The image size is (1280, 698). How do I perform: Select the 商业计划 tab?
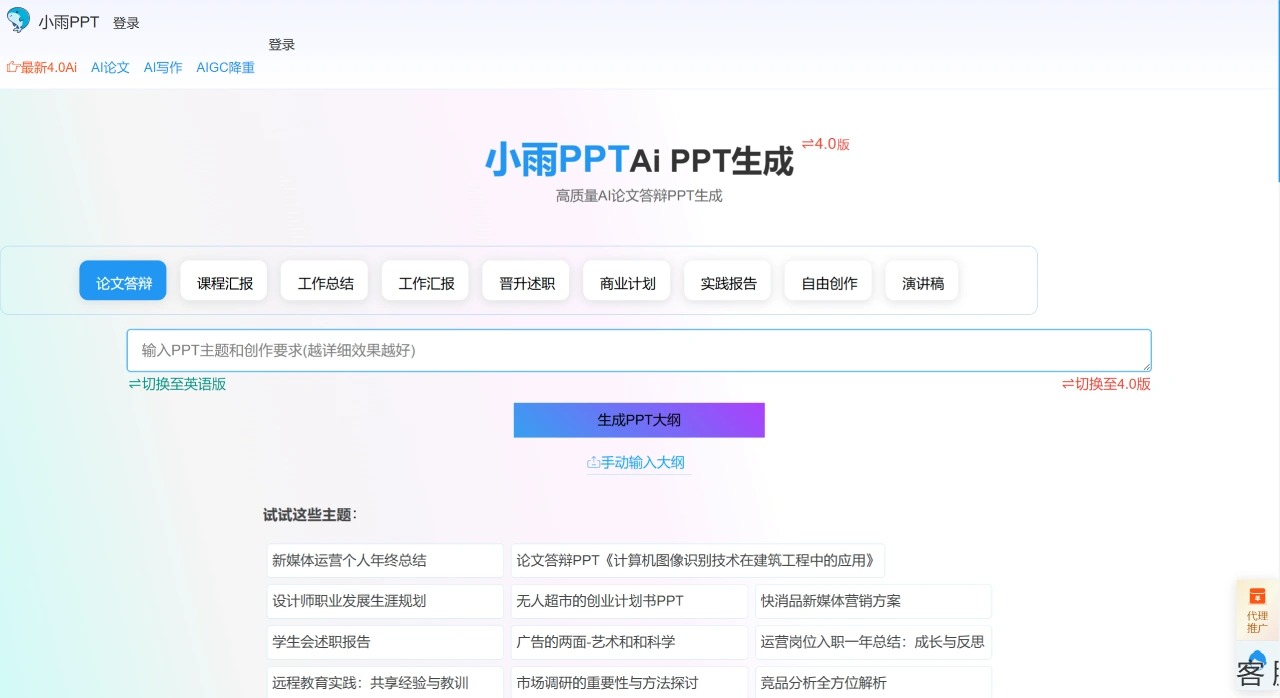click(626, 282)
